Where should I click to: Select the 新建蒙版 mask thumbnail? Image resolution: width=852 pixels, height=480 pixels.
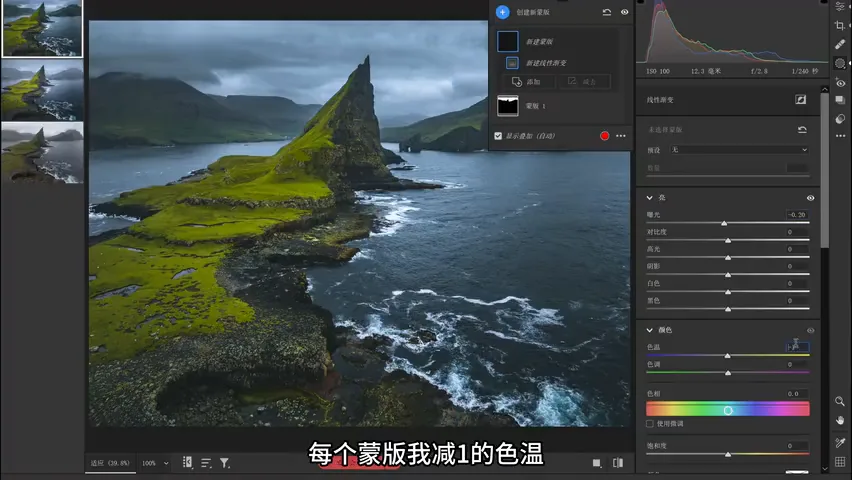click(x=508, y=41)
